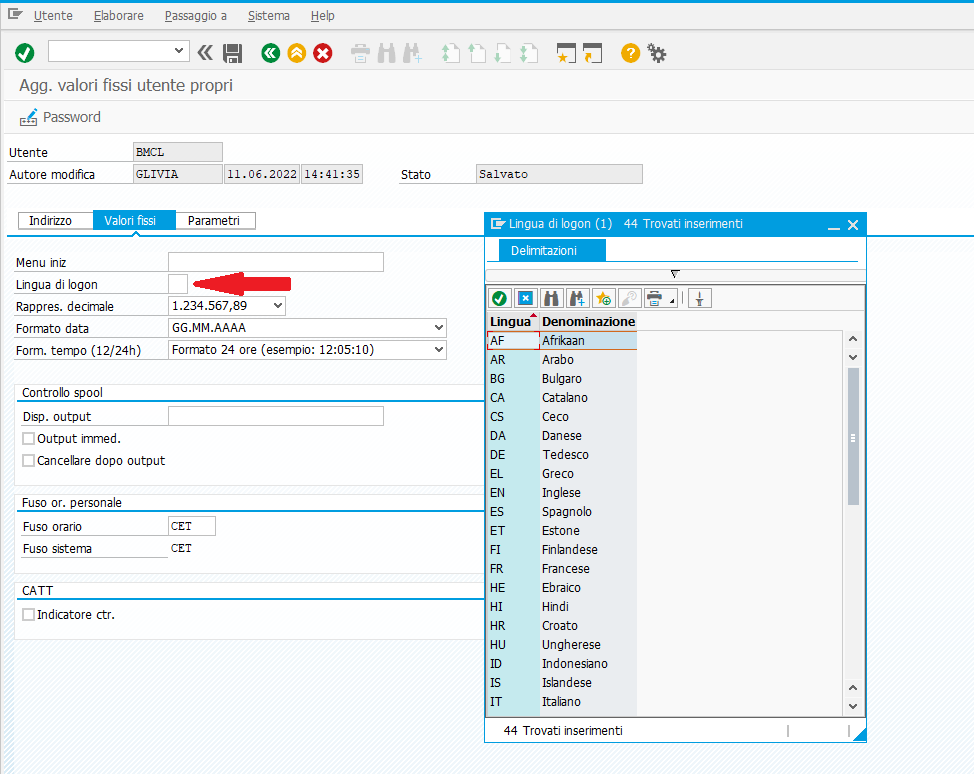Click Add to personal list star icon
Viewport: 974px width, 774px height.
click(x=603, y=299)
